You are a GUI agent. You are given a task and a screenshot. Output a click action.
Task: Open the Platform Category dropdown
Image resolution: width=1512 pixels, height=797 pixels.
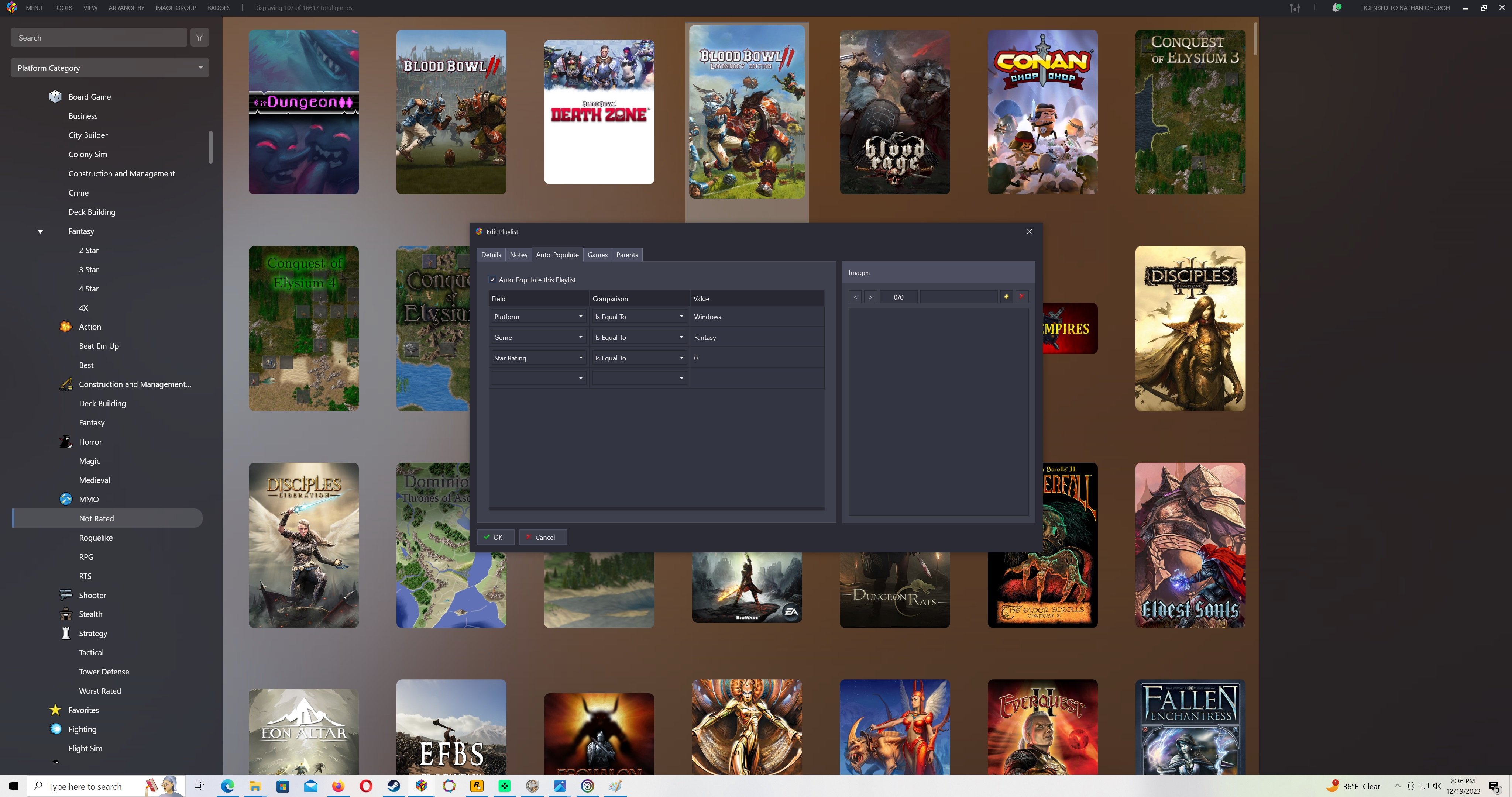tap(110, 68)
